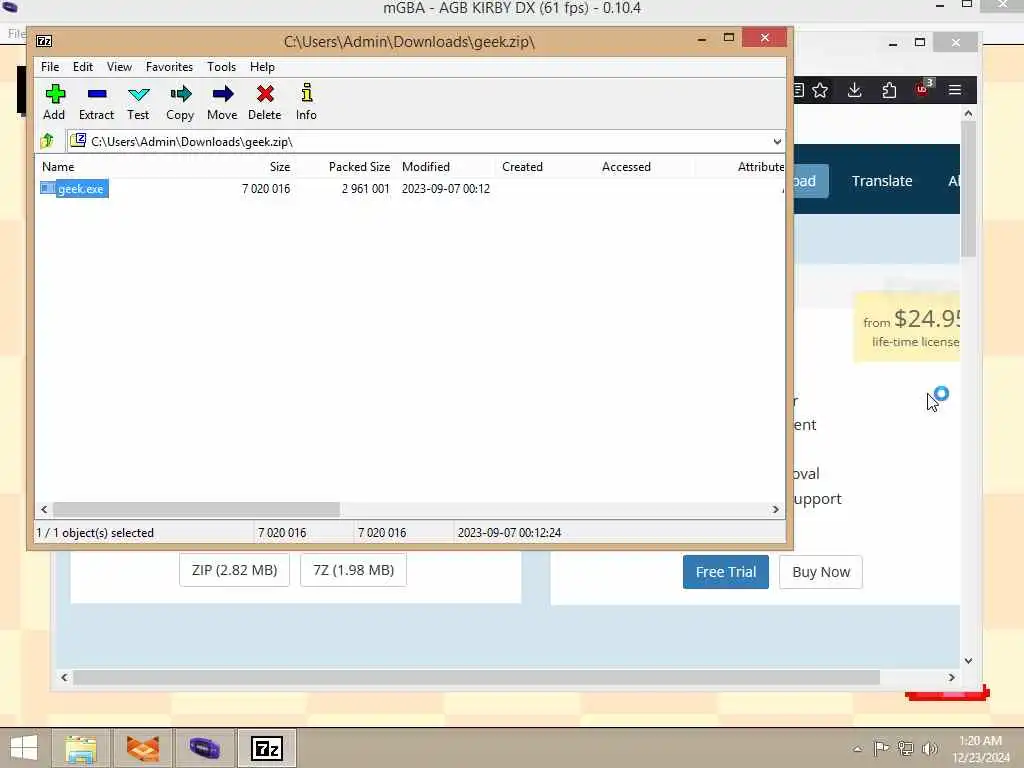This screenshot has width=1024, height=768.
Task: Click browser vertical scrollbar down arrow
Action: point(968,661)
